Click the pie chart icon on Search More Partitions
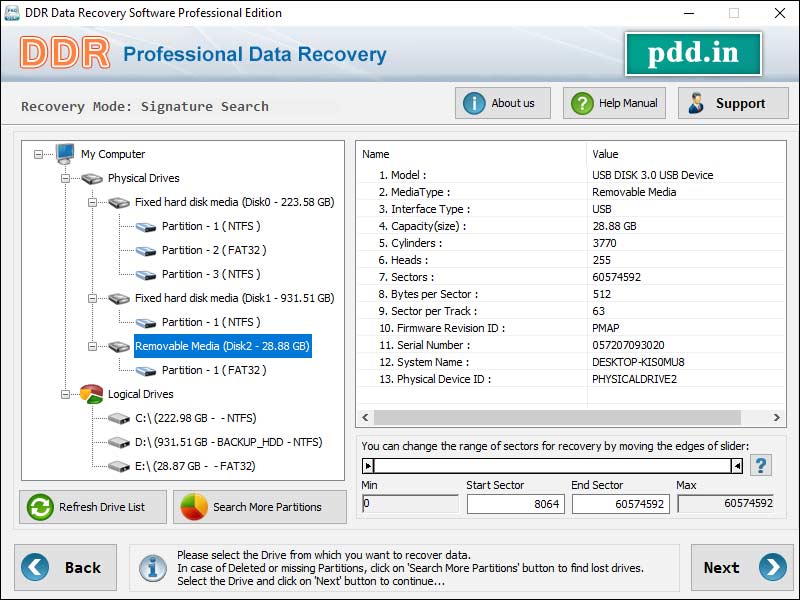Viewport: 800px width, 600px height. [x=194, y=507]
